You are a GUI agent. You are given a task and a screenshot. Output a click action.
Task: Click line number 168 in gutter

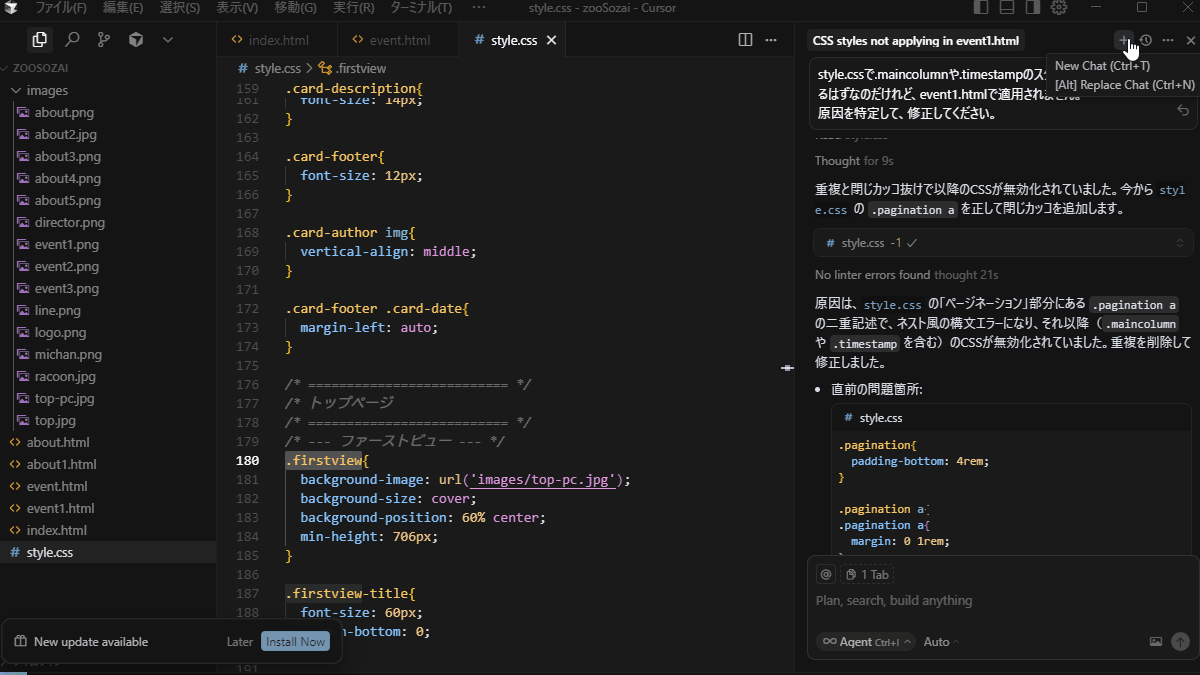(x=247, y=233)
